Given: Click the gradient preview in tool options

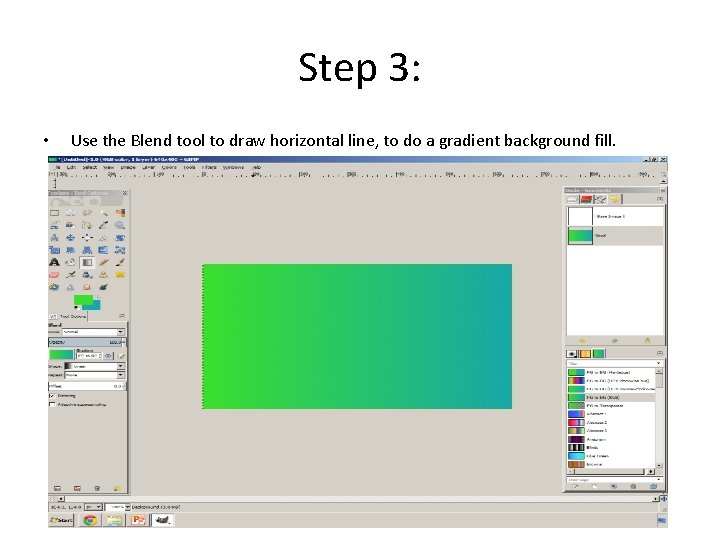Looking at the screenshot, I should click(x=61, y=355).
